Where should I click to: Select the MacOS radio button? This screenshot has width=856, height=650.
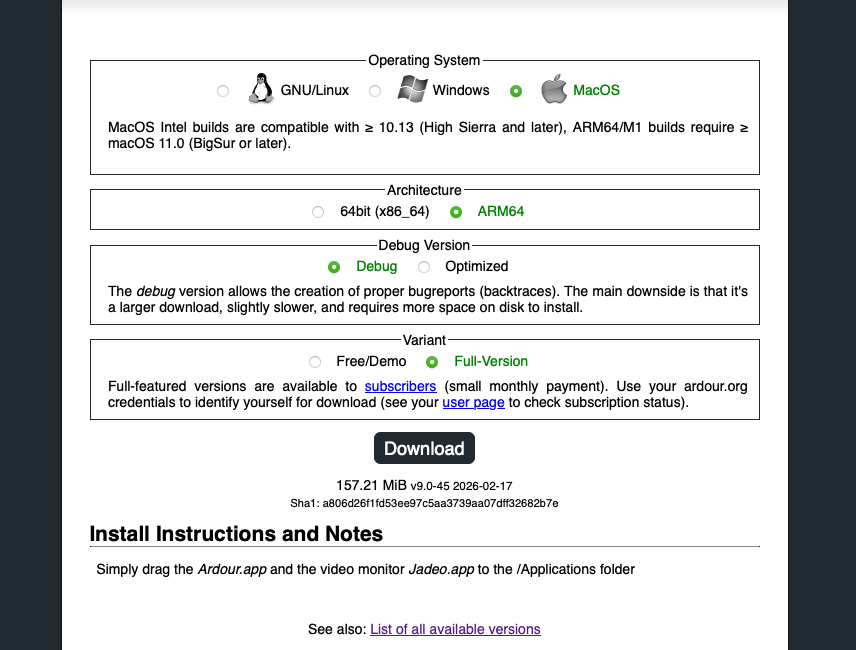516,91
